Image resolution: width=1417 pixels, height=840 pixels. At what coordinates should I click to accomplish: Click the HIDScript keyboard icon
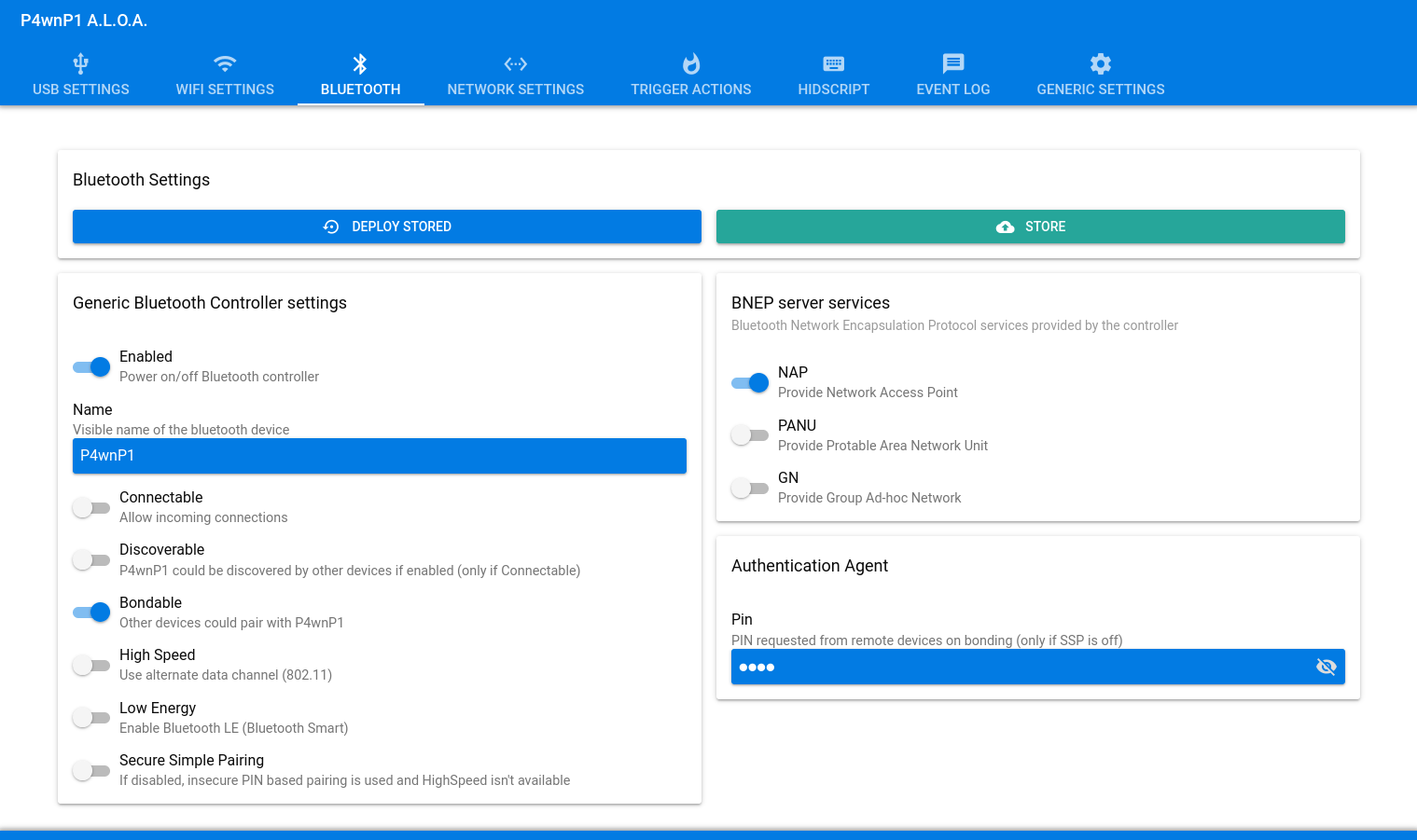(x=833, y=63)
